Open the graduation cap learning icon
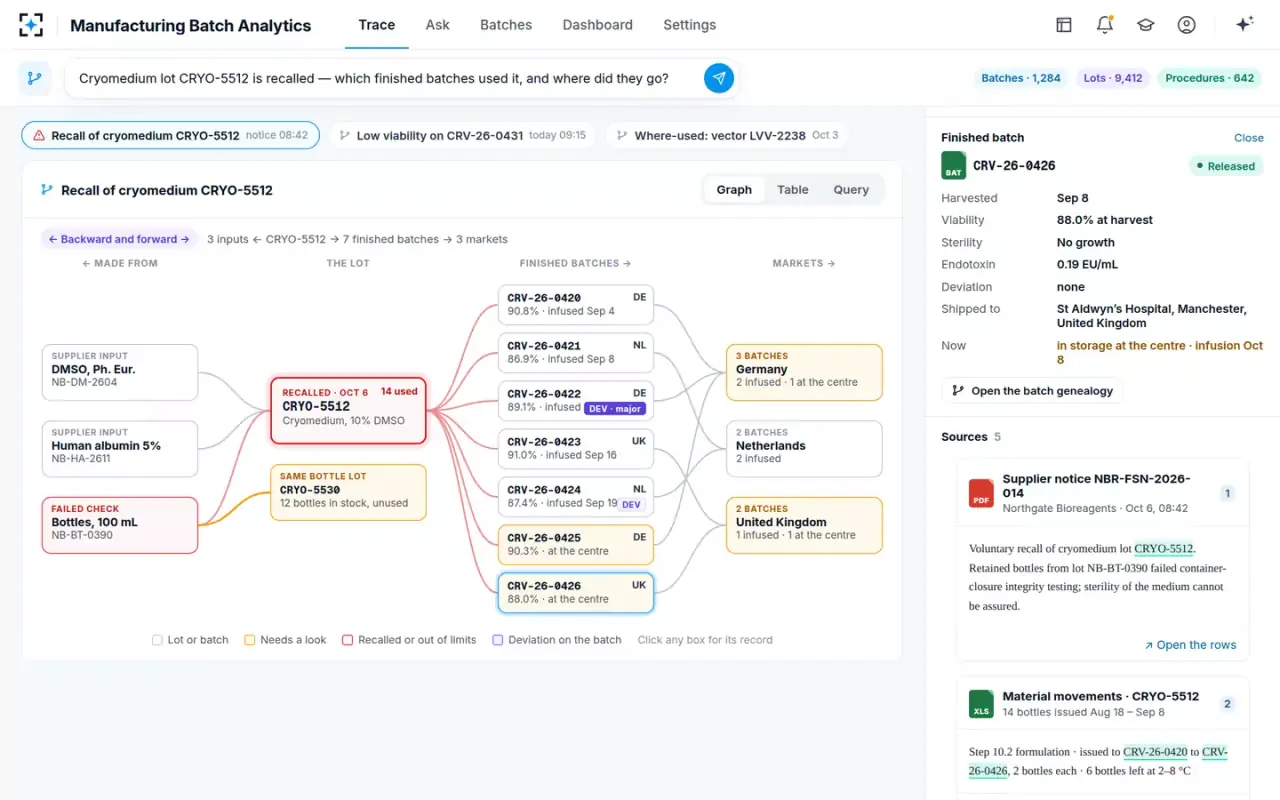The height and width of the screenshot is (800, 1280). tap(1146, 25)
